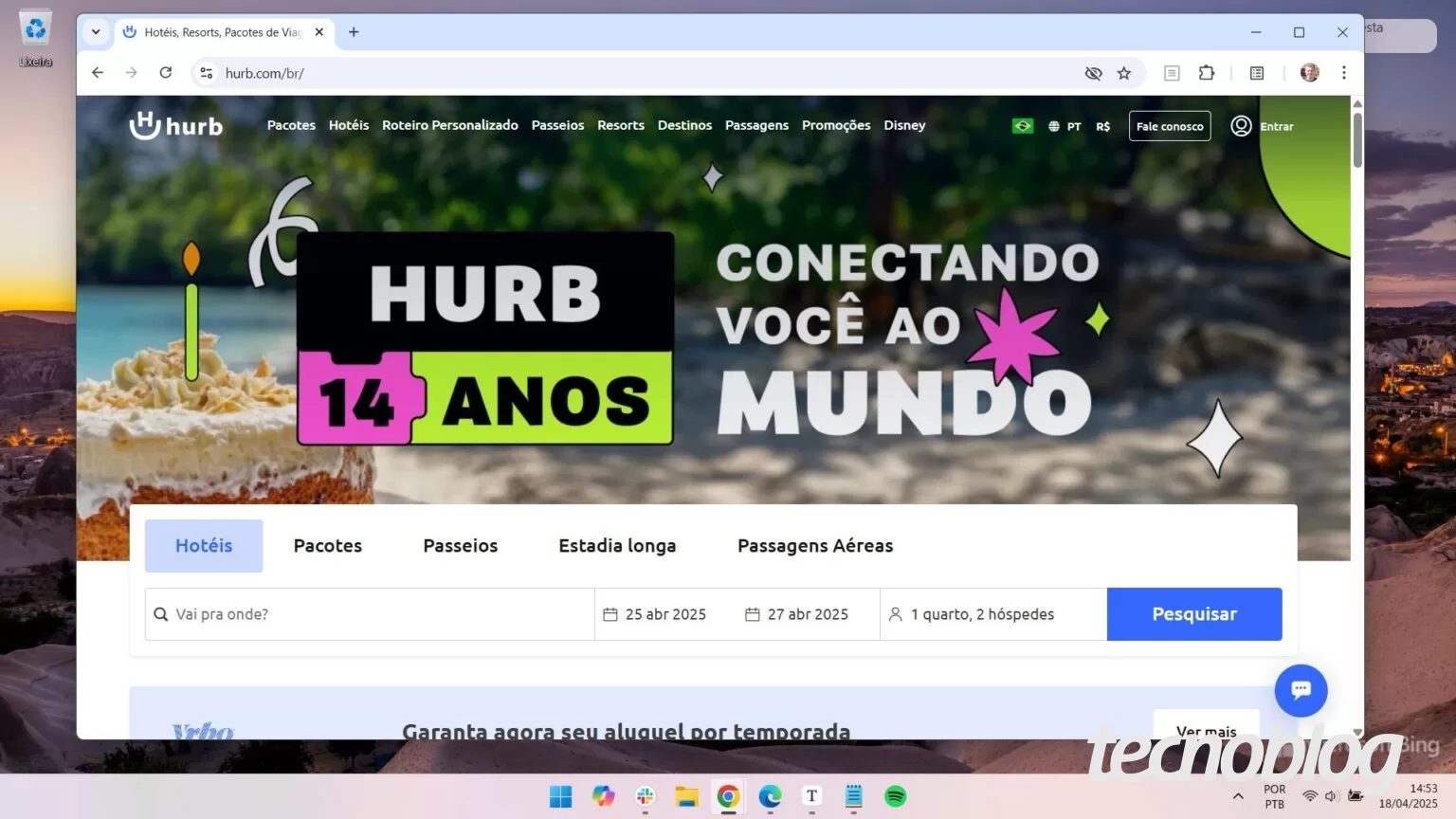Open the Resorts menu item
The image size is (1456, 819).
(x=621, y=125)
